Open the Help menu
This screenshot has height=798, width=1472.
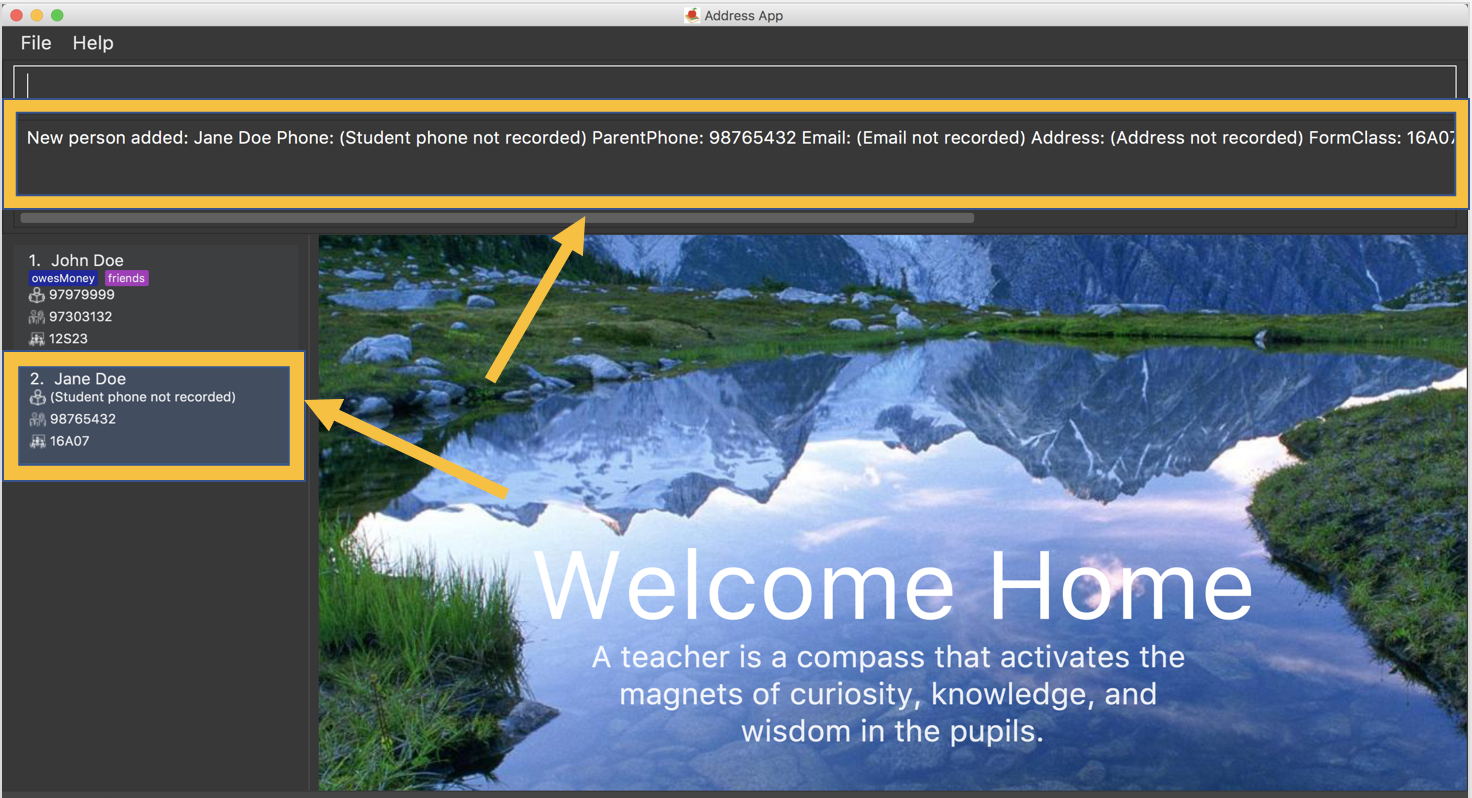coord(93,43)
